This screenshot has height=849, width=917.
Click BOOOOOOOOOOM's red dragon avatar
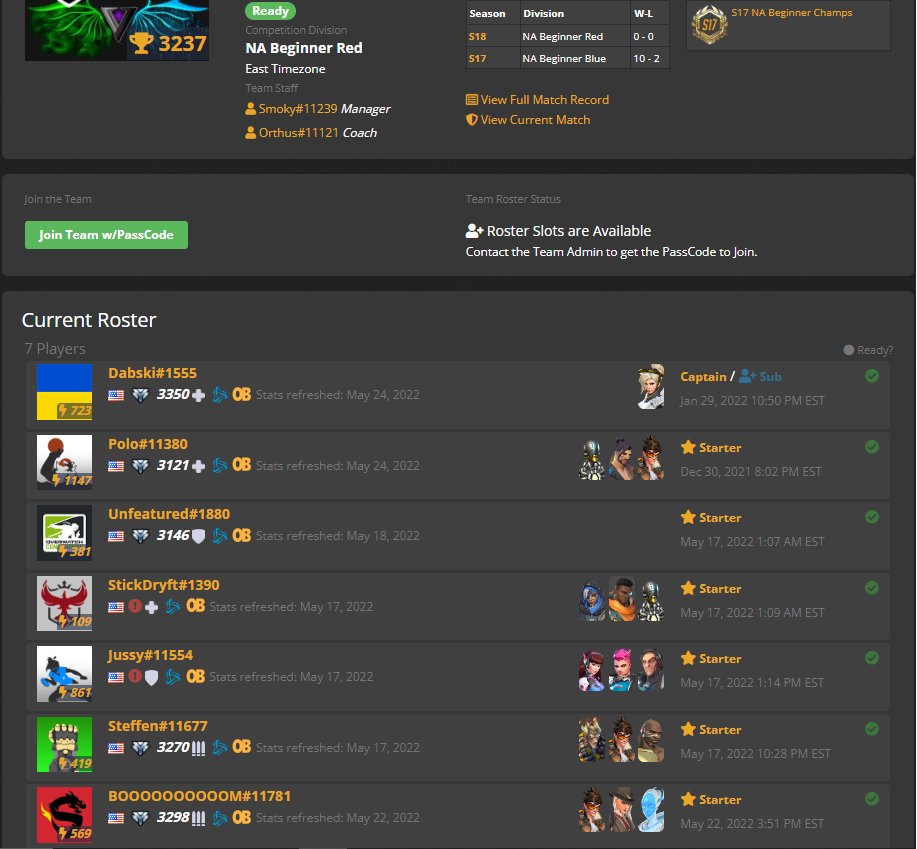[64, 815]
